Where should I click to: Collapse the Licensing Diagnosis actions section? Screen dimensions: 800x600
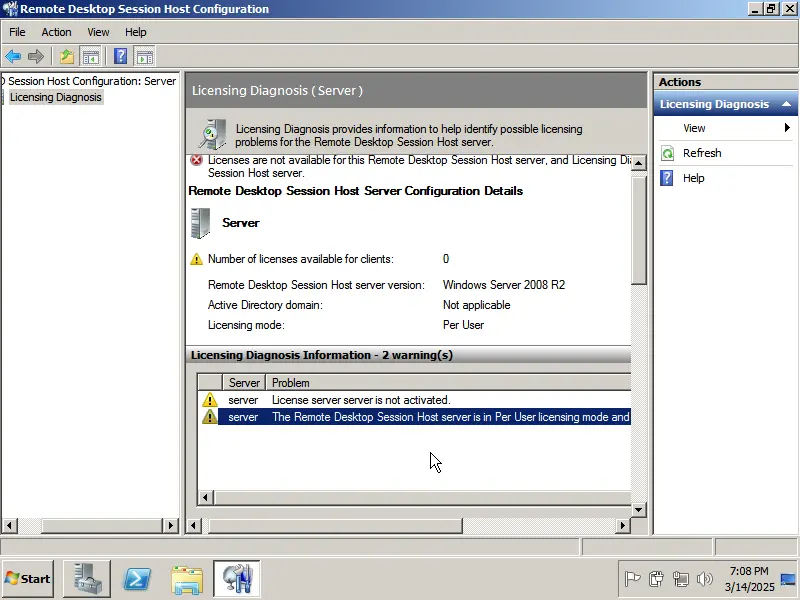(787, 104)
